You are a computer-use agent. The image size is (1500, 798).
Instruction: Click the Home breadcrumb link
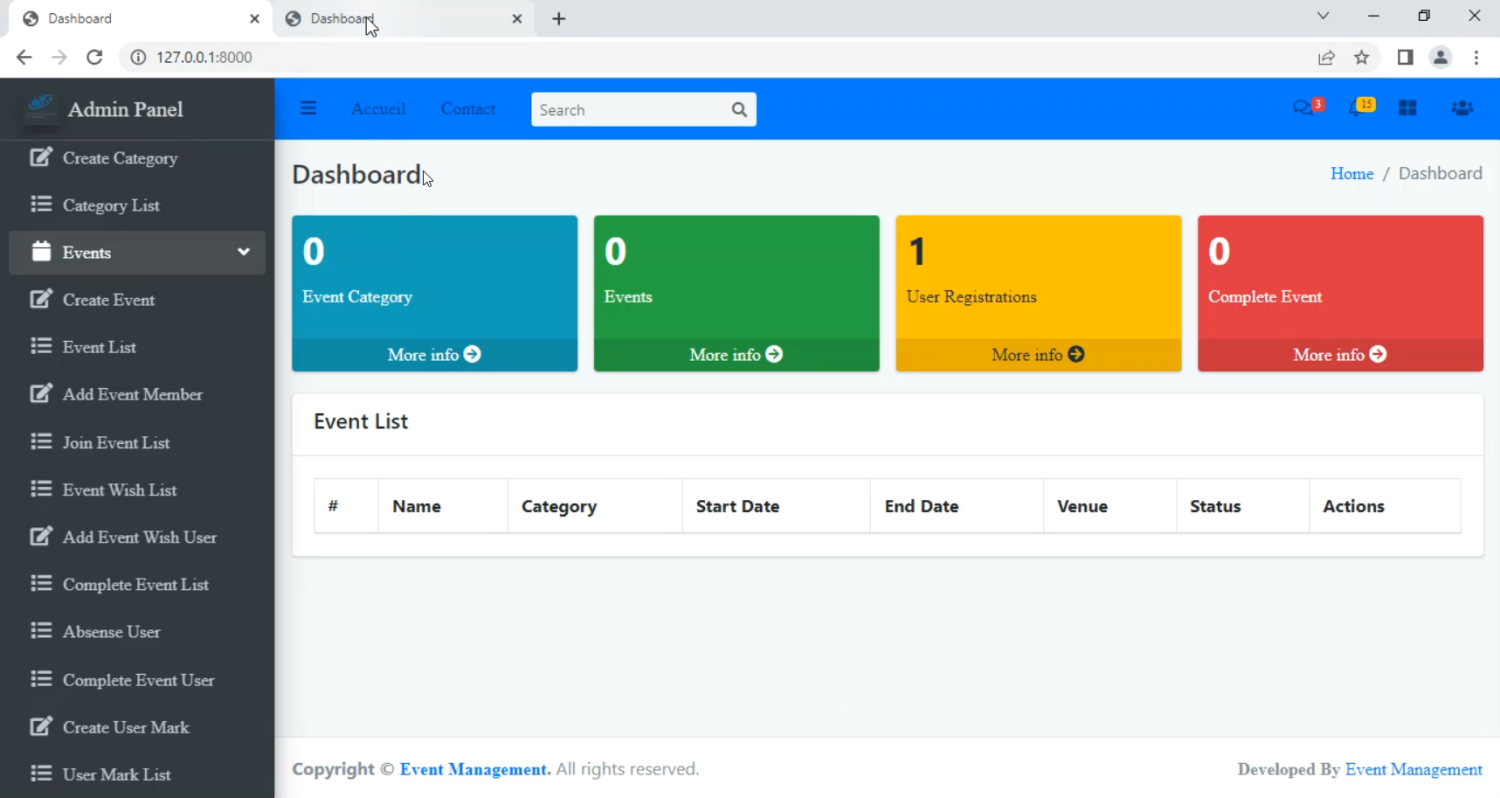tap(1351, 174)
